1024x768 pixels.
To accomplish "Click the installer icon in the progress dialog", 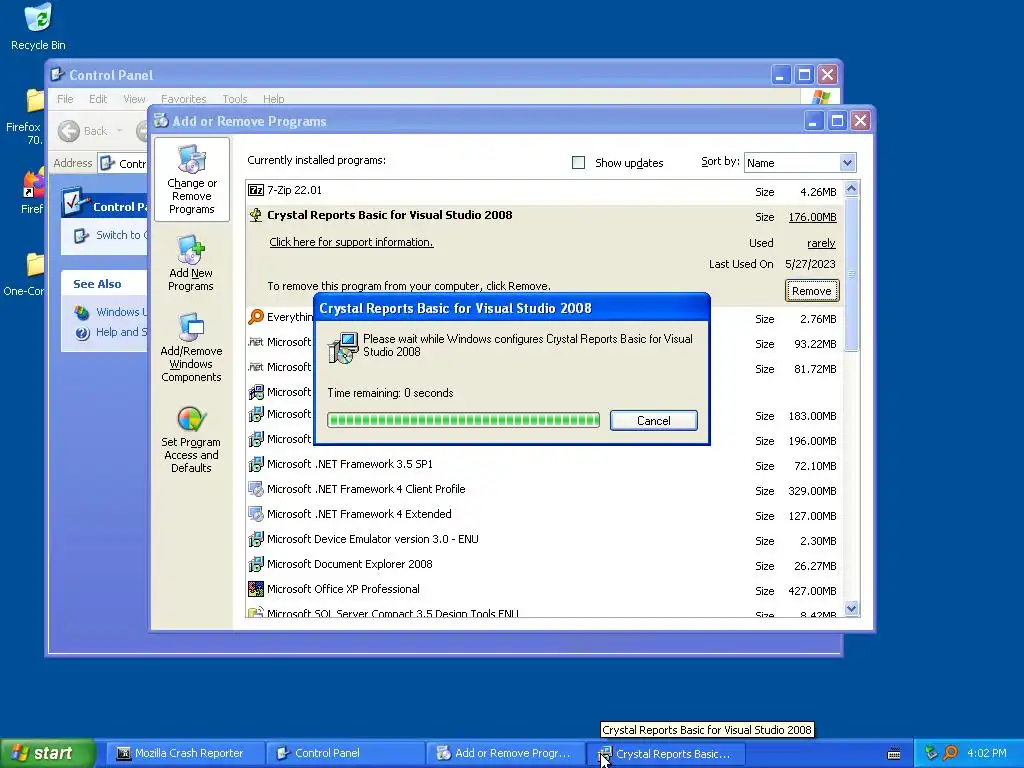I will tap(344, 347).
